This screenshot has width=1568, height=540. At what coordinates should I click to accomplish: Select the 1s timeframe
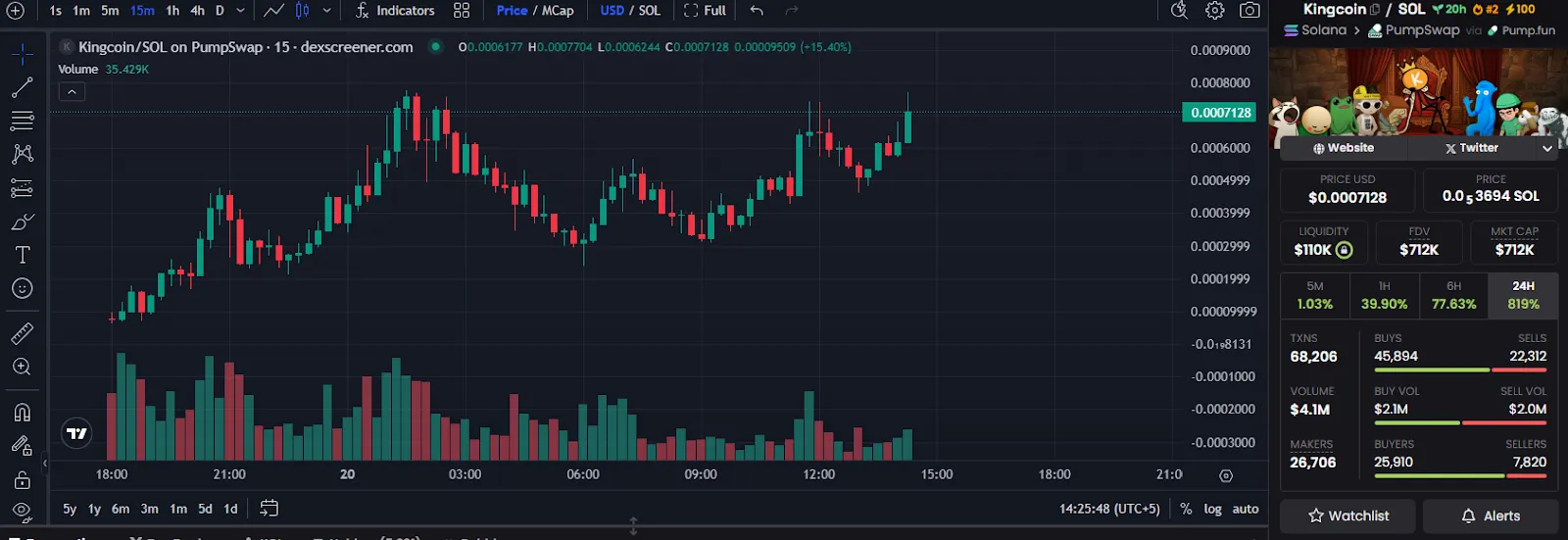point(56,11)
